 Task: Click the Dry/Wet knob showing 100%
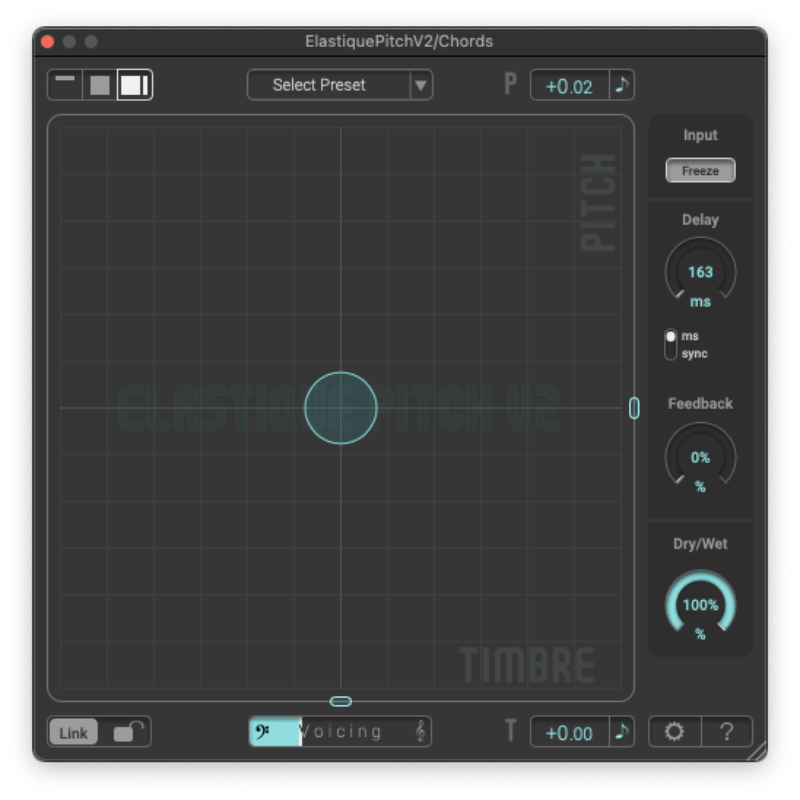tap(700, 605)
